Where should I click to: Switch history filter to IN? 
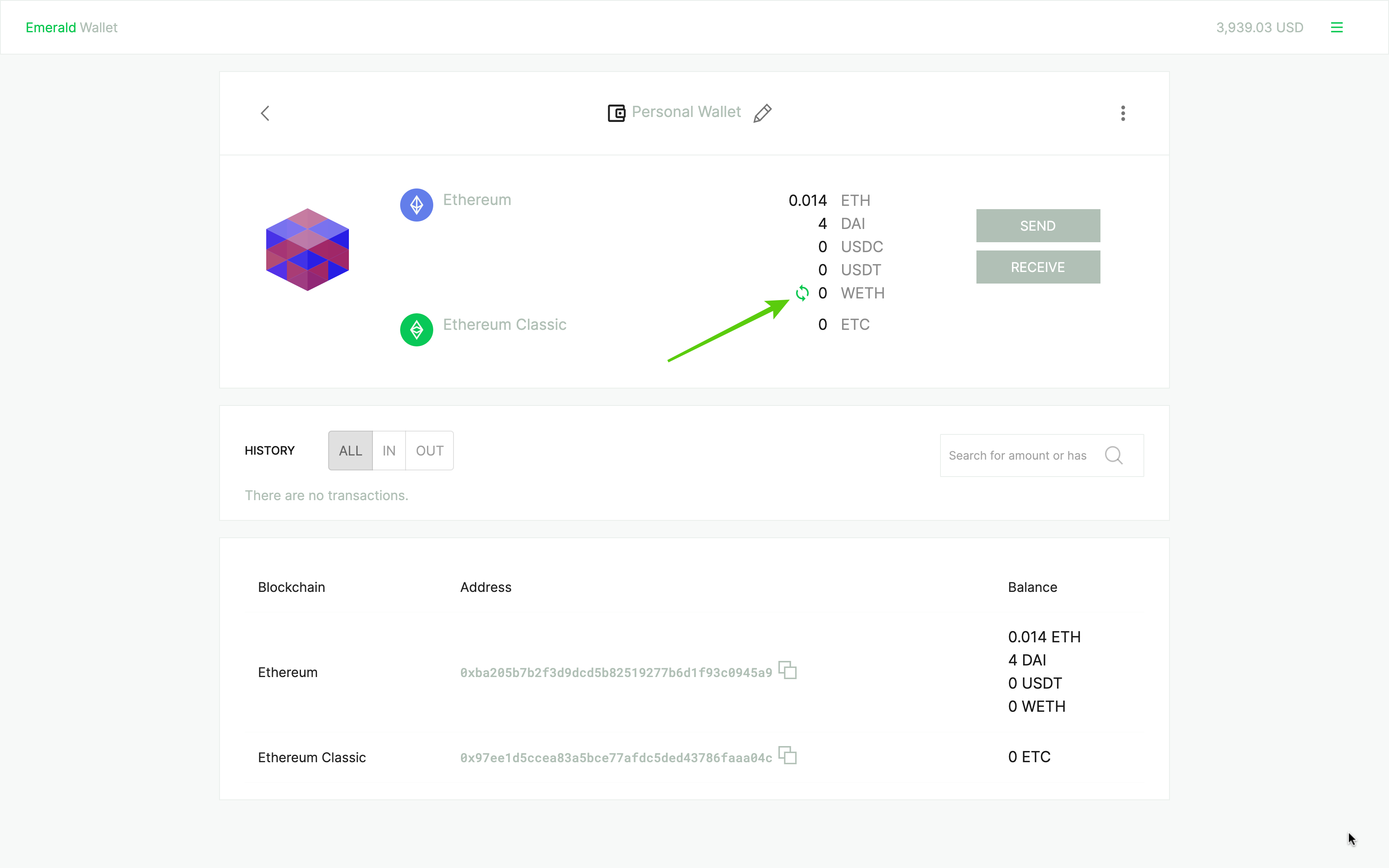389,451
